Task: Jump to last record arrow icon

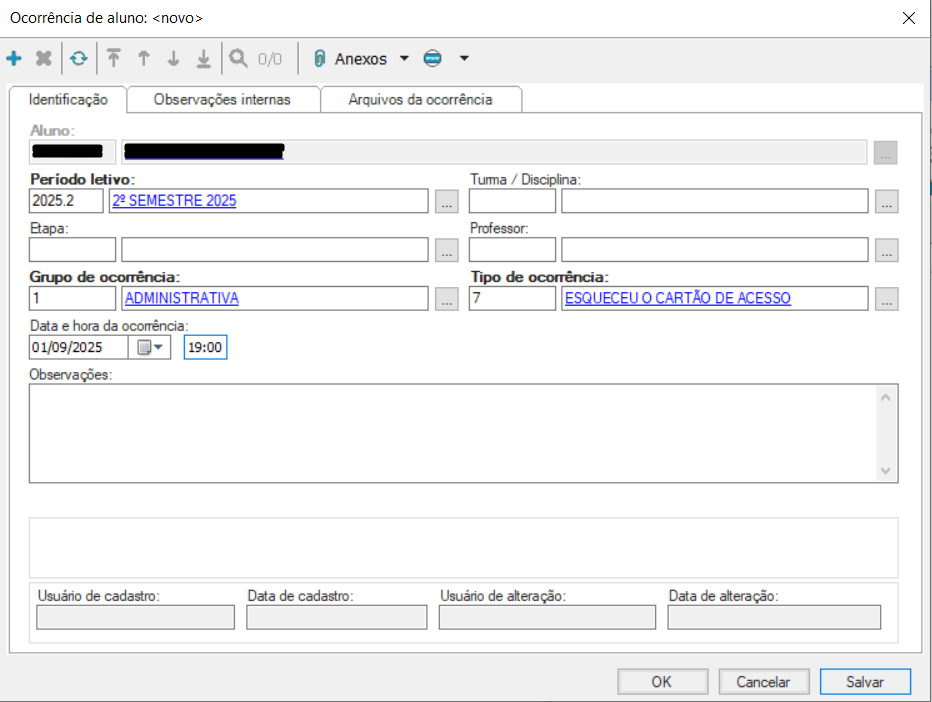Action: point(203,59)
